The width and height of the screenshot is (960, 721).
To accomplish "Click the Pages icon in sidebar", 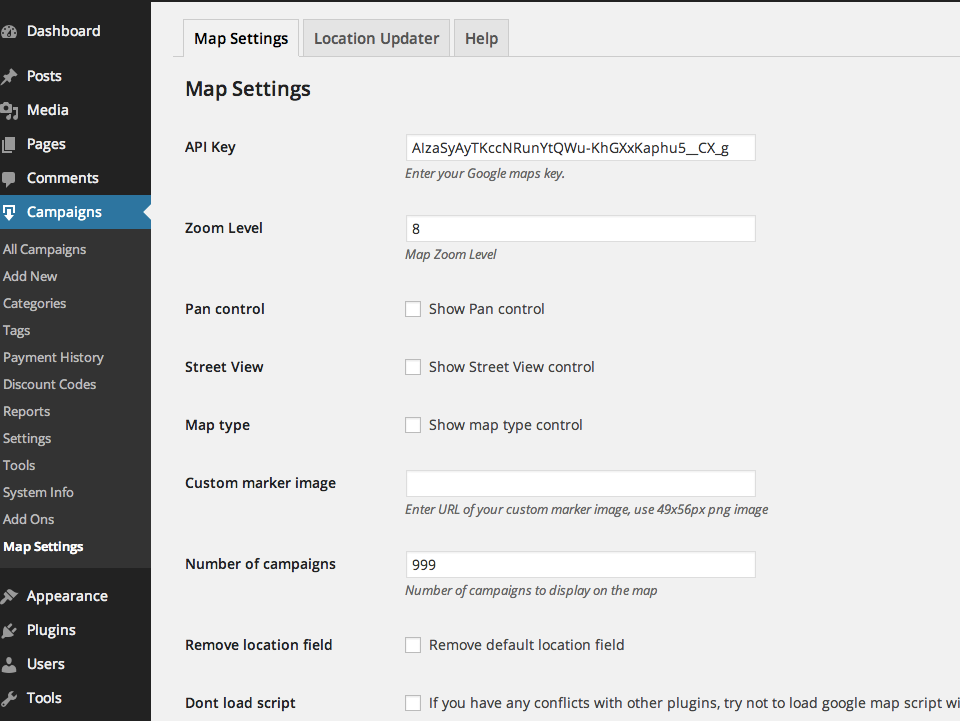I will (x=9, y=145).
